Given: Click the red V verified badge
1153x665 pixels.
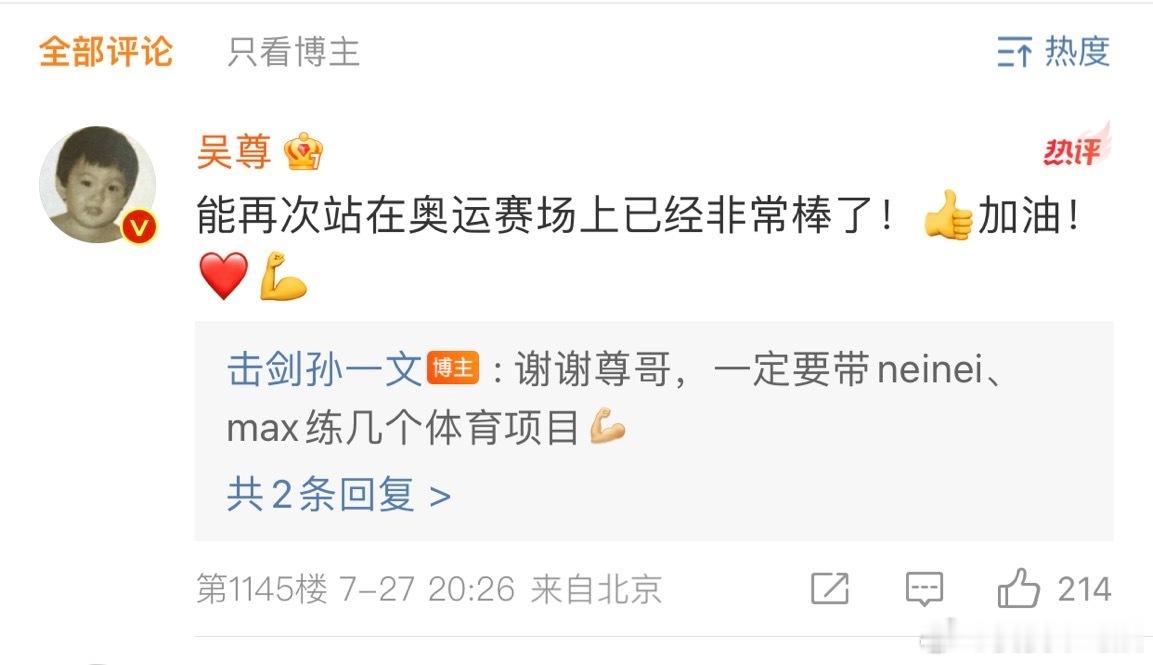Looking at the screenshot, I should point(139,227).
